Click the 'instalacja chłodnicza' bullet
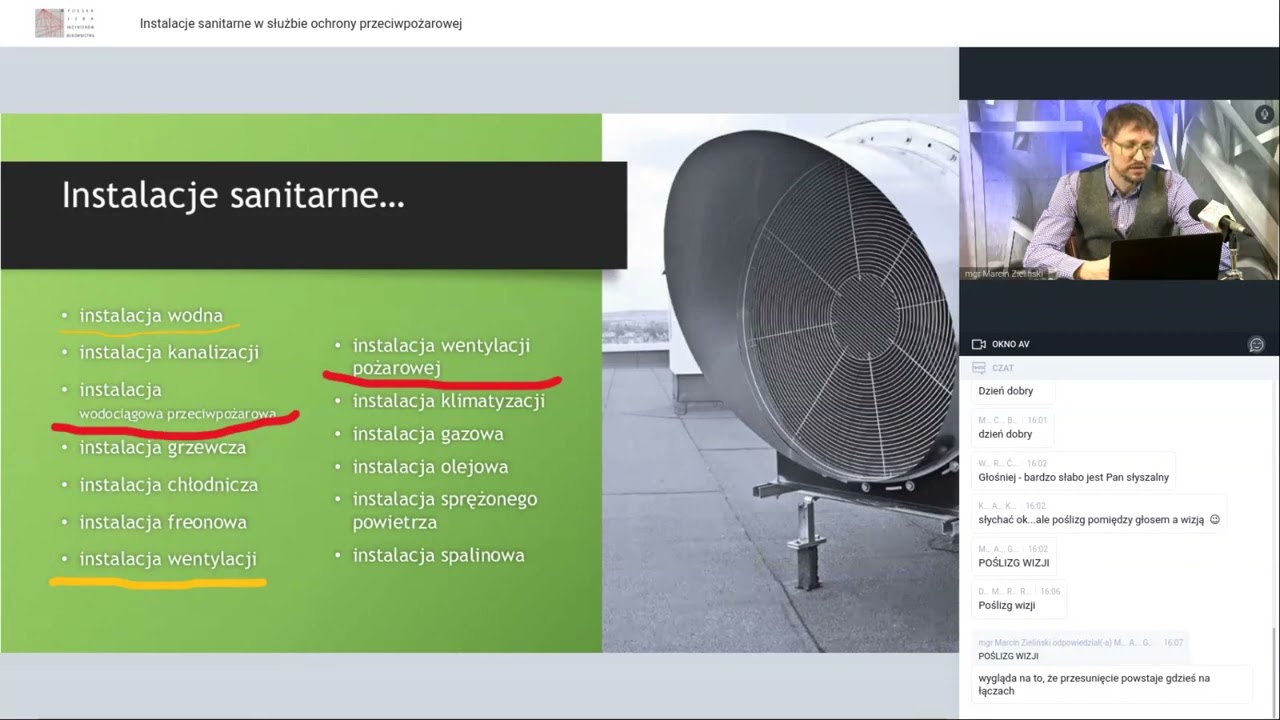Viewport: 1280px width, 720px height. [169, 485]
